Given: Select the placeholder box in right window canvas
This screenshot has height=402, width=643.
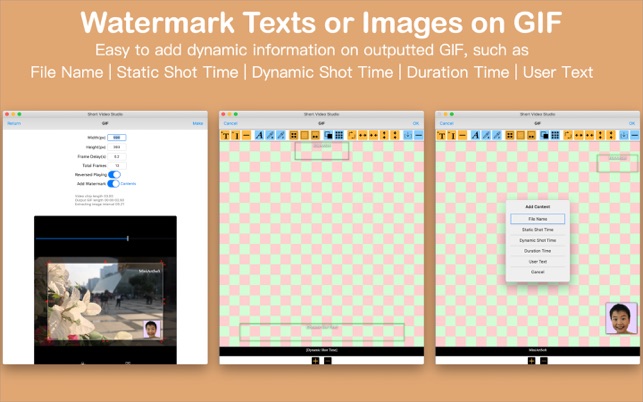Looking at the screenshot, I should tap(618, 163).
